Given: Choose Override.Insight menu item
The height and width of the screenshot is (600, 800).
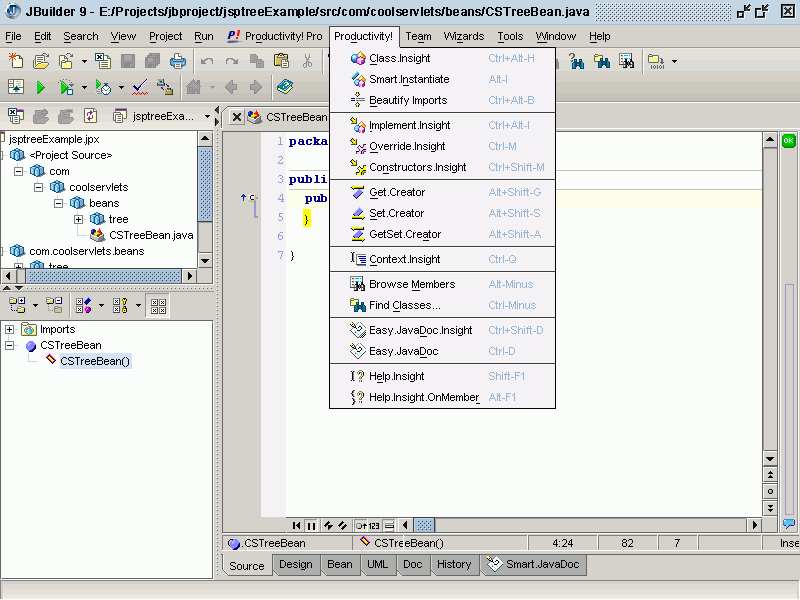Looking at the screenshot, I should click(442, 146).
